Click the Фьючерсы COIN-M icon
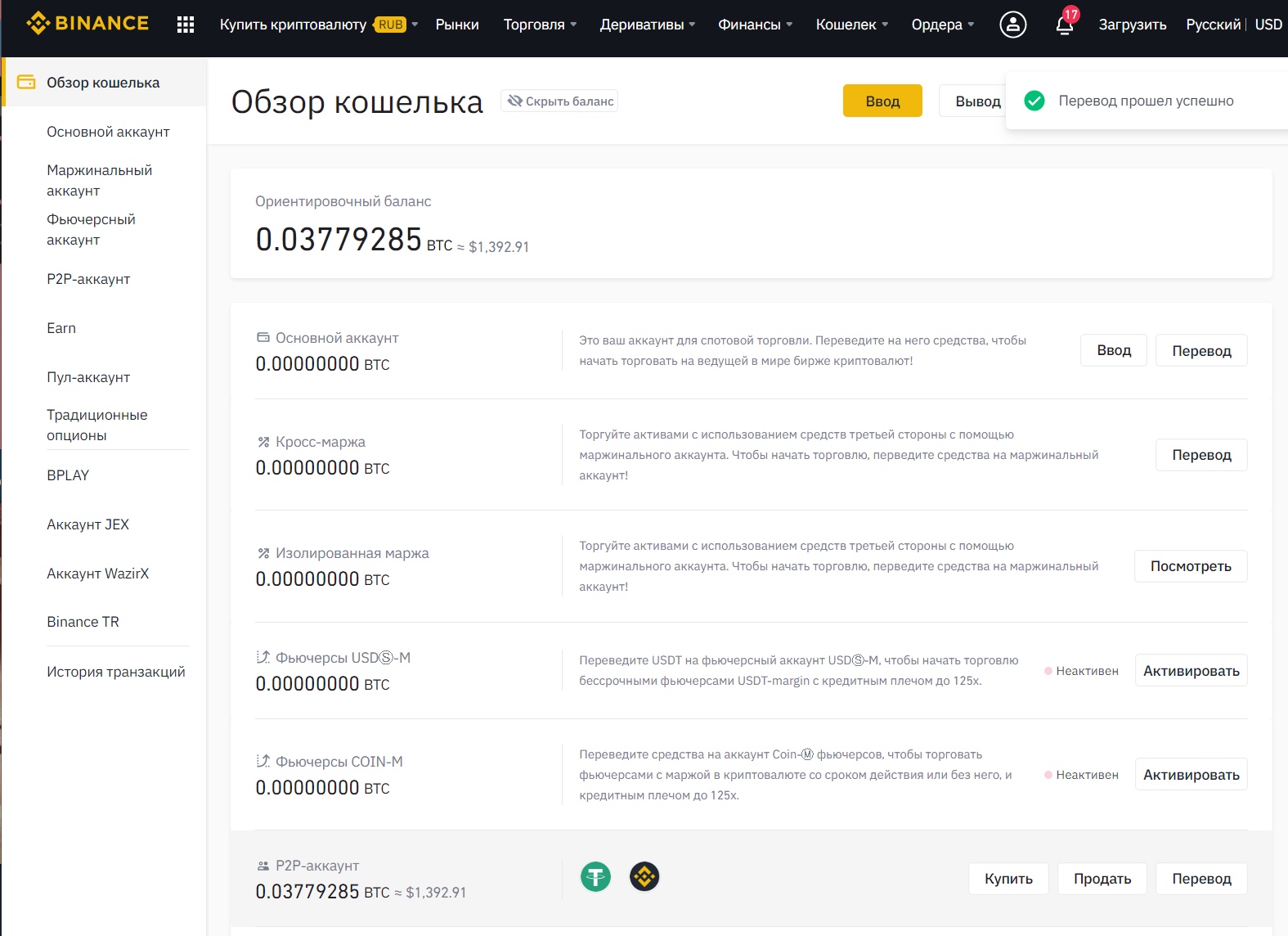 pyautogui.click(x=263, y=761)
